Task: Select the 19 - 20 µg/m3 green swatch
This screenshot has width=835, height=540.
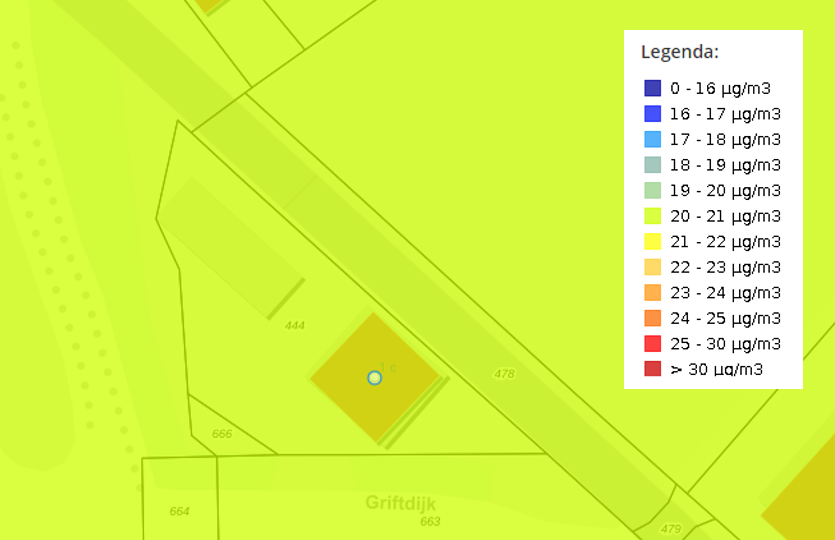Action: click(x=652, y=190)
